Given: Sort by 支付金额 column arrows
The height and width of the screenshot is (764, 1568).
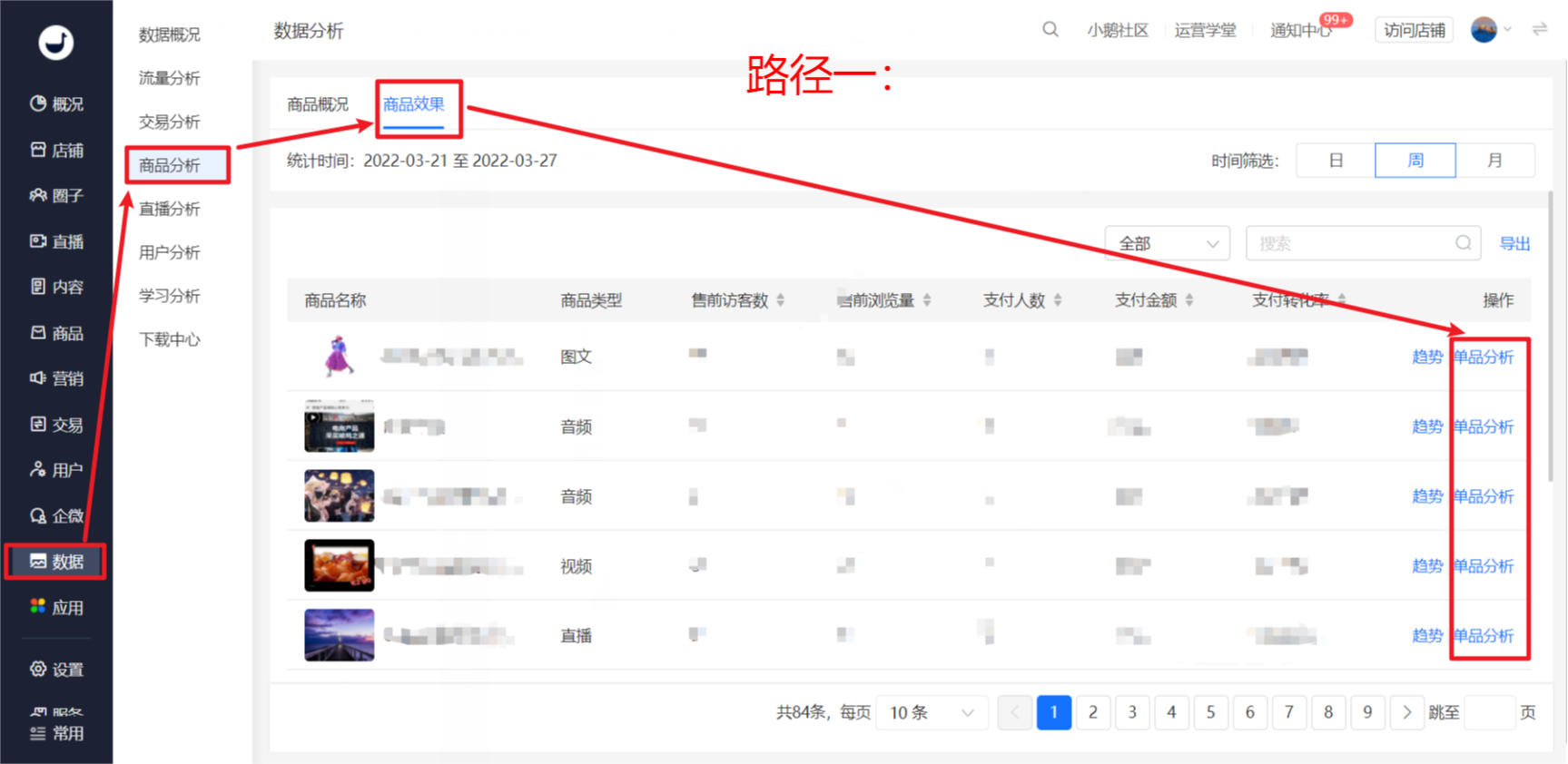Looking at the screenshot, I should 1188,300.
